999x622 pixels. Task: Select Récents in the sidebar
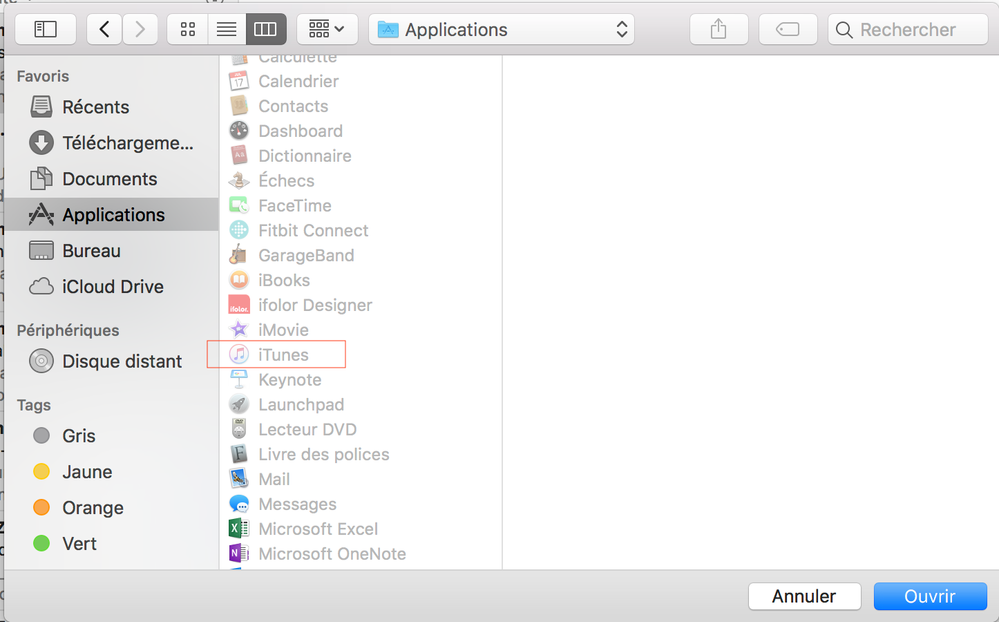click(x=111, y=107)
